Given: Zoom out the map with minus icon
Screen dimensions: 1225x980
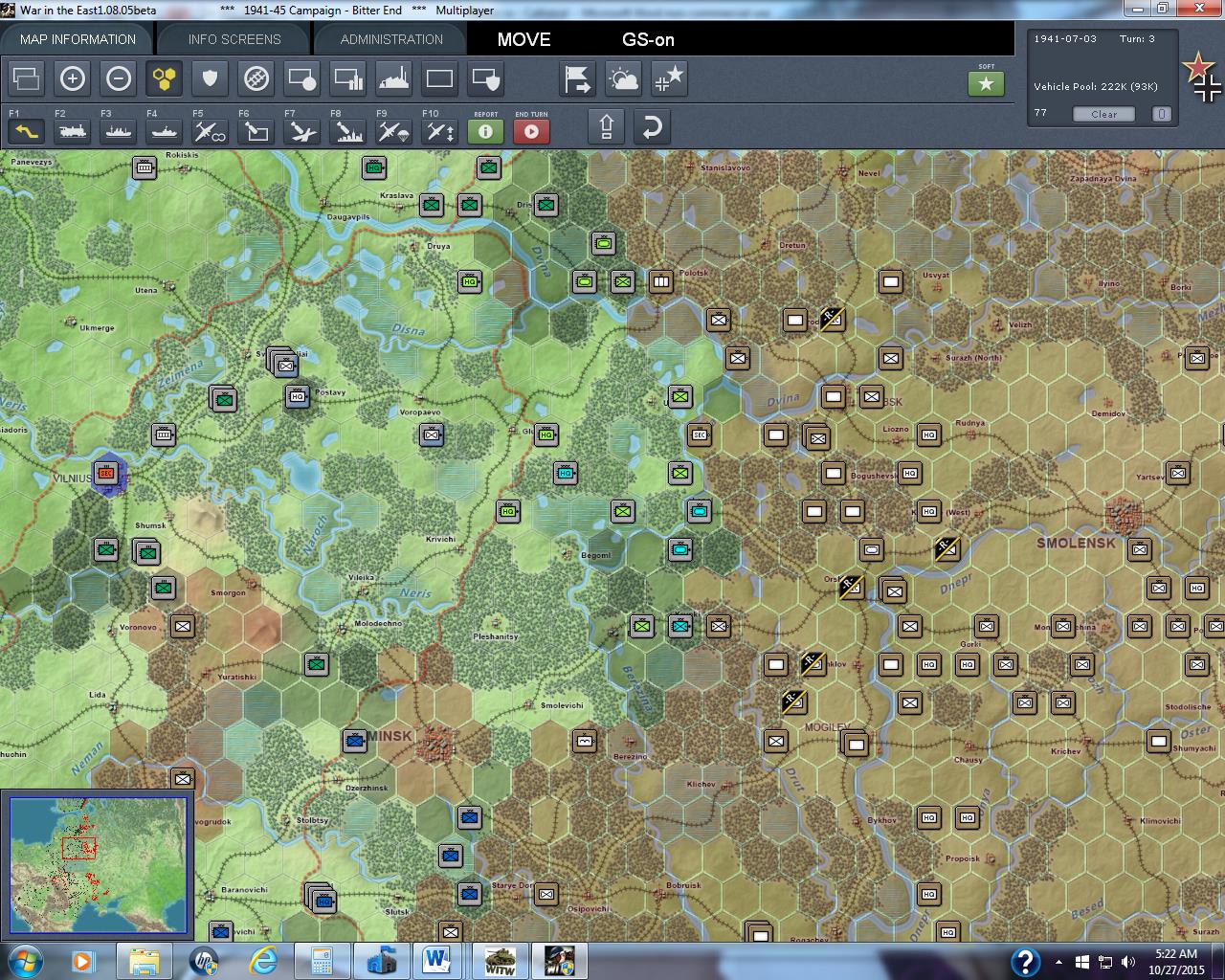Looking at the screenshot, I should click(x=119, y=78).
